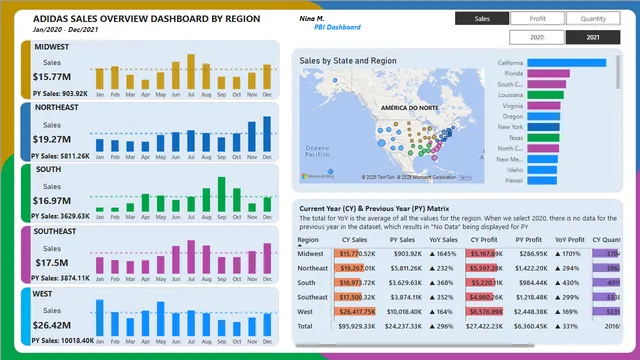The height and width of the screenshot is (360, 640).
Task: Switch to the Quantity metric button
Action: pos(593,18)
